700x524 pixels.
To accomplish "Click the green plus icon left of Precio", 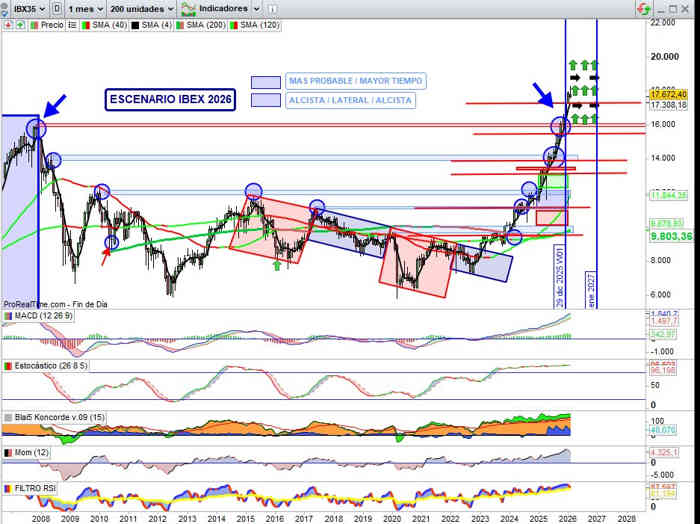I will point(19,23).
